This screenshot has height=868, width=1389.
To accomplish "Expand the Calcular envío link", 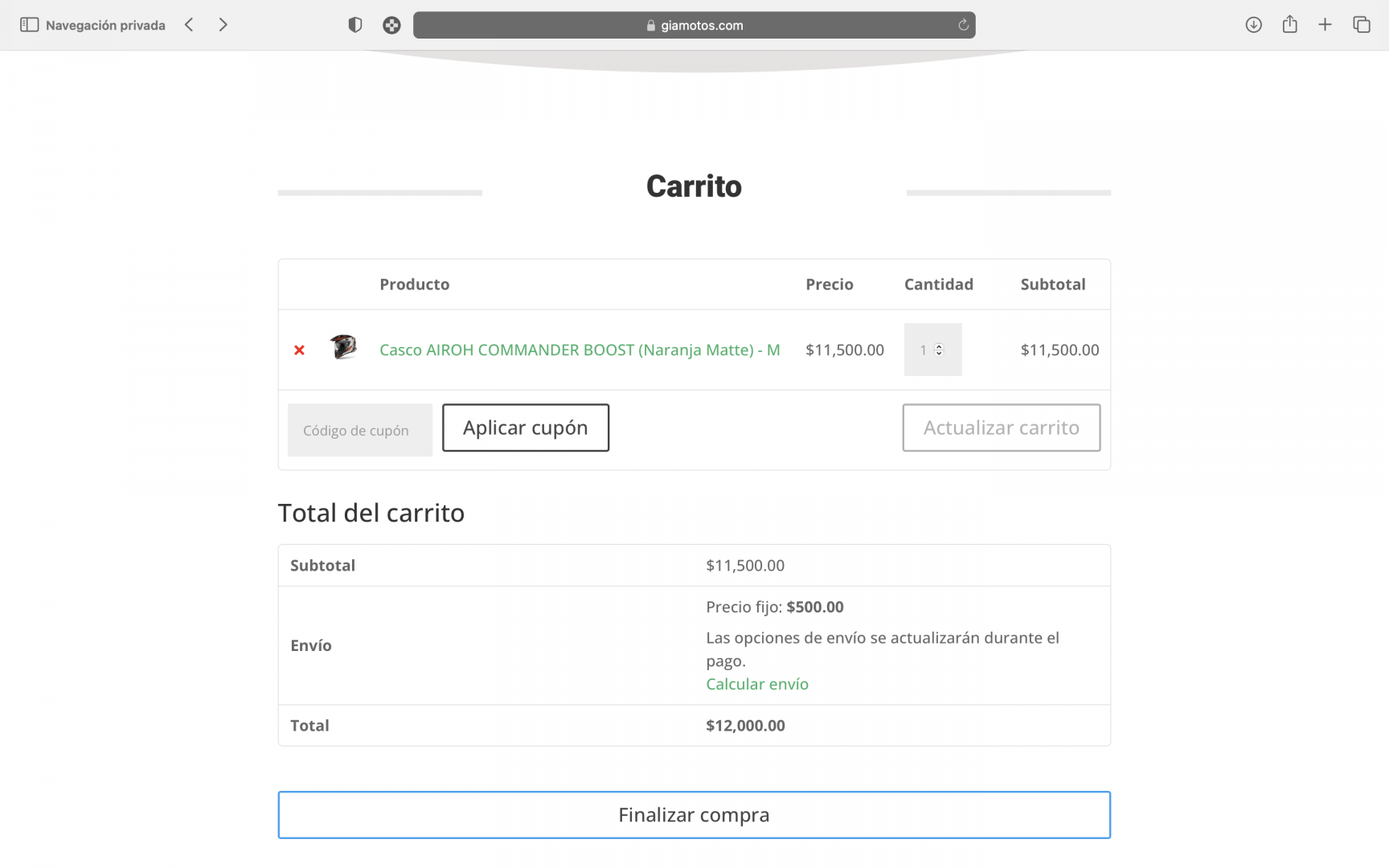I will click(x=757, y=684).
